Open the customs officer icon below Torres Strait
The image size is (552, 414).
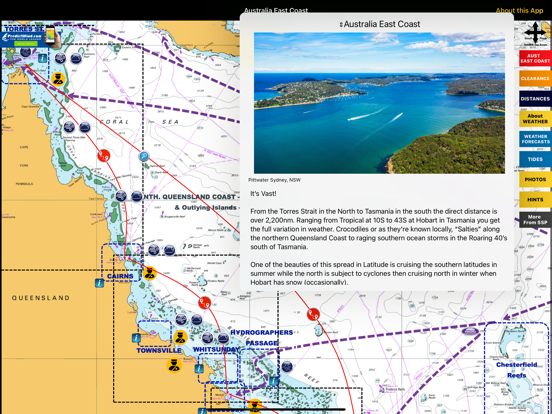[58, 79]
